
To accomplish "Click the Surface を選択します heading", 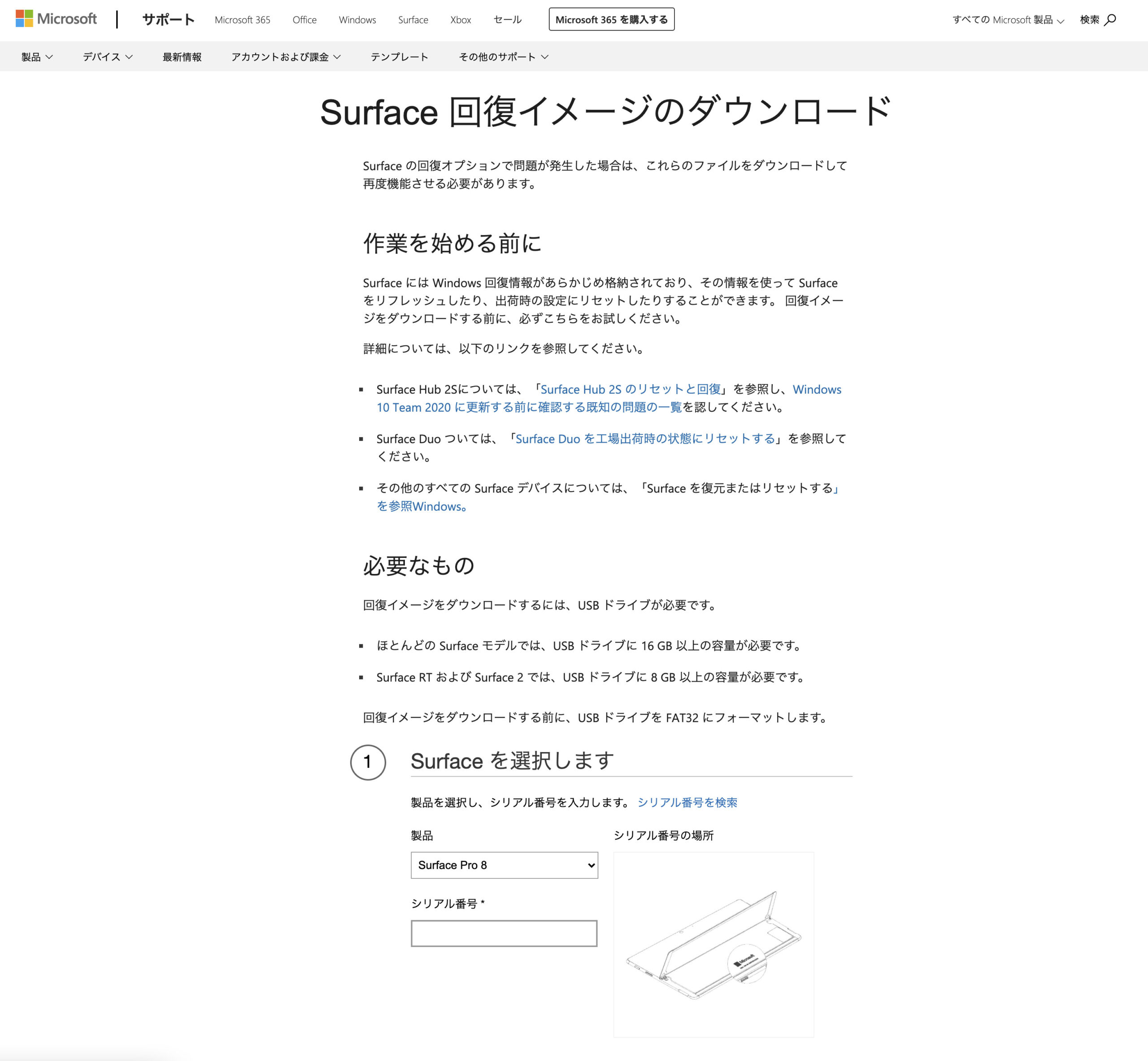I will (512, 761).
